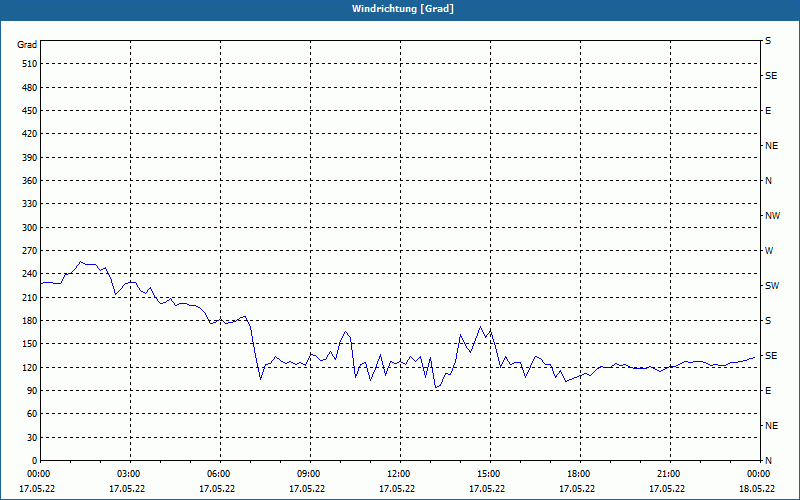Select the 330 axis value
This screenshot has width=800, height=500.
30,204
